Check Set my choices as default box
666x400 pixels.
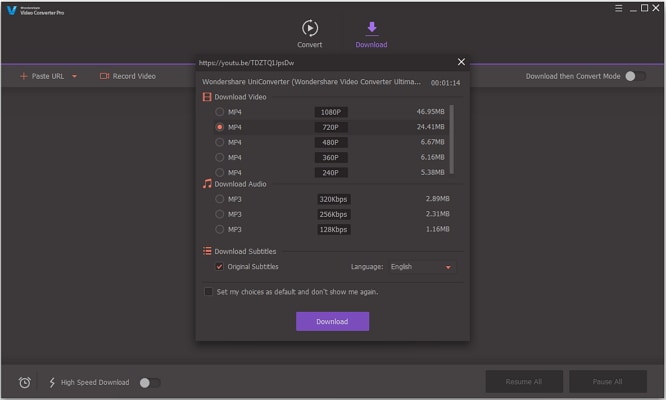209,292
